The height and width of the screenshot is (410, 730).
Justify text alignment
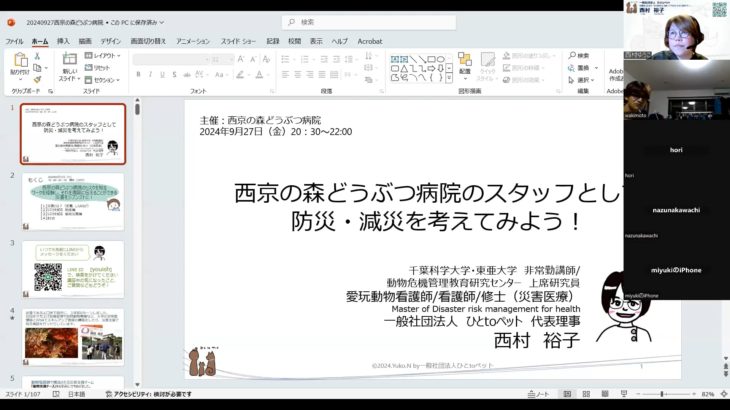pyautogui.click(x=322, y=74)
